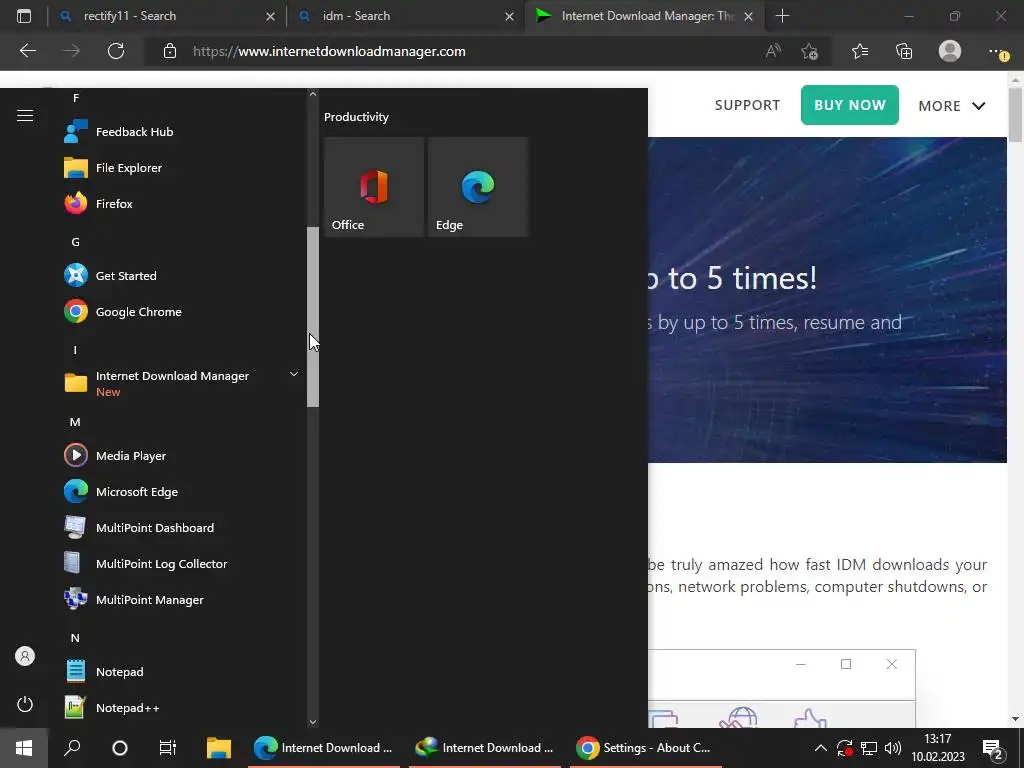
Task: Click the address bar URL field
Action: pyautogui.click(x=329, y=51)
